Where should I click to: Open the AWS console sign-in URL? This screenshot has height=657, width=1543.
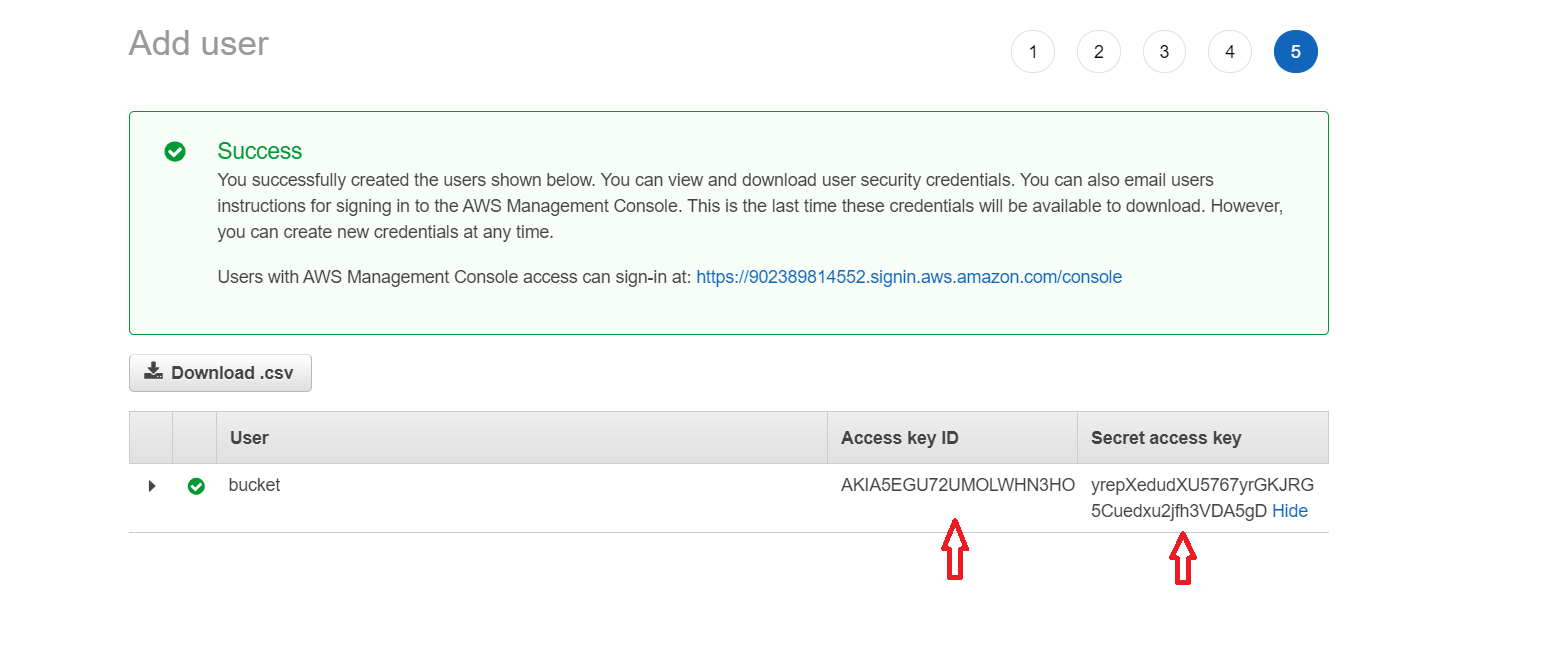pos(909,277)
